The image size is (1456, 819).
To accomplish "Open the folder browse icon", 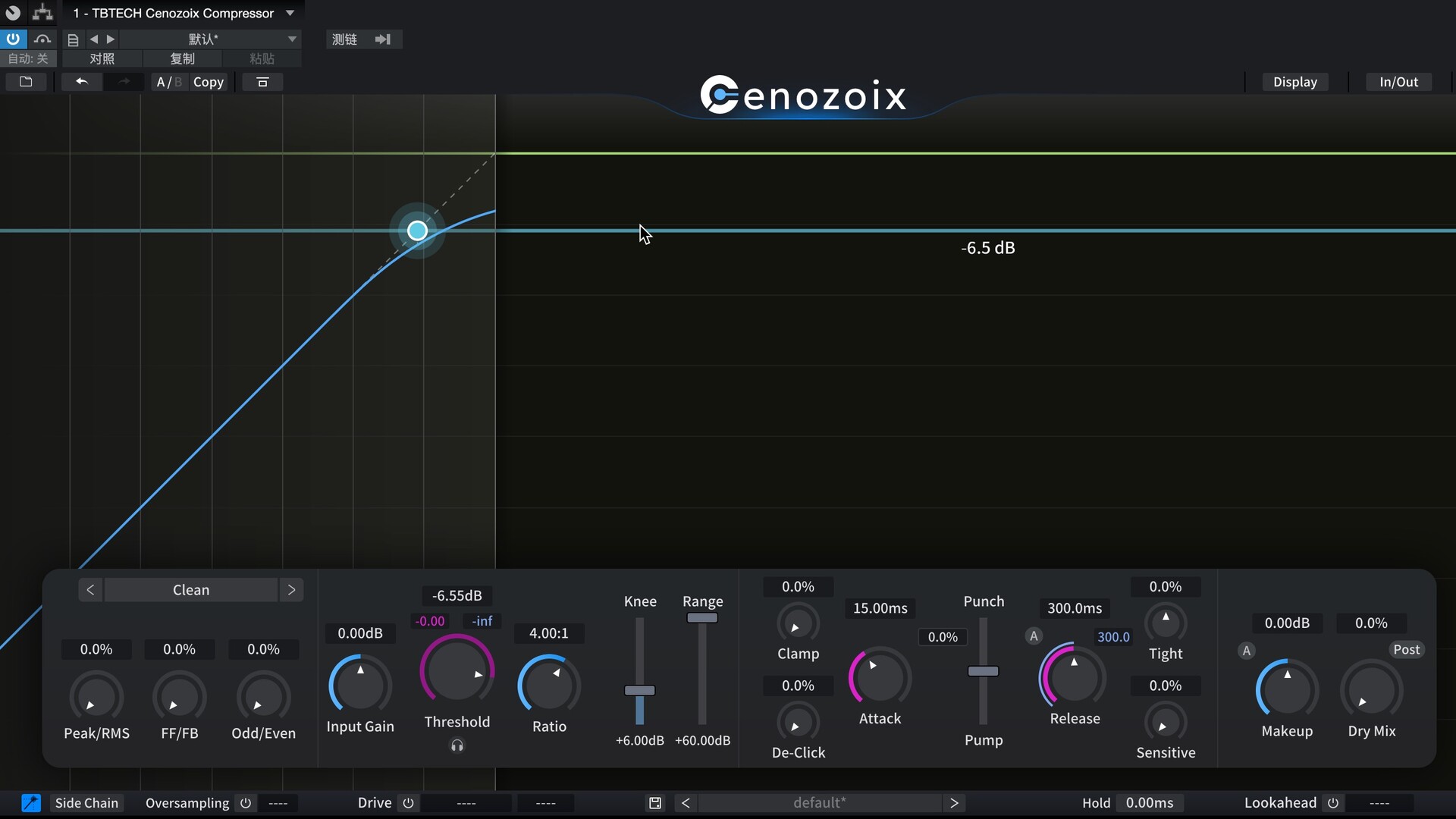I will tap(26, 82).
